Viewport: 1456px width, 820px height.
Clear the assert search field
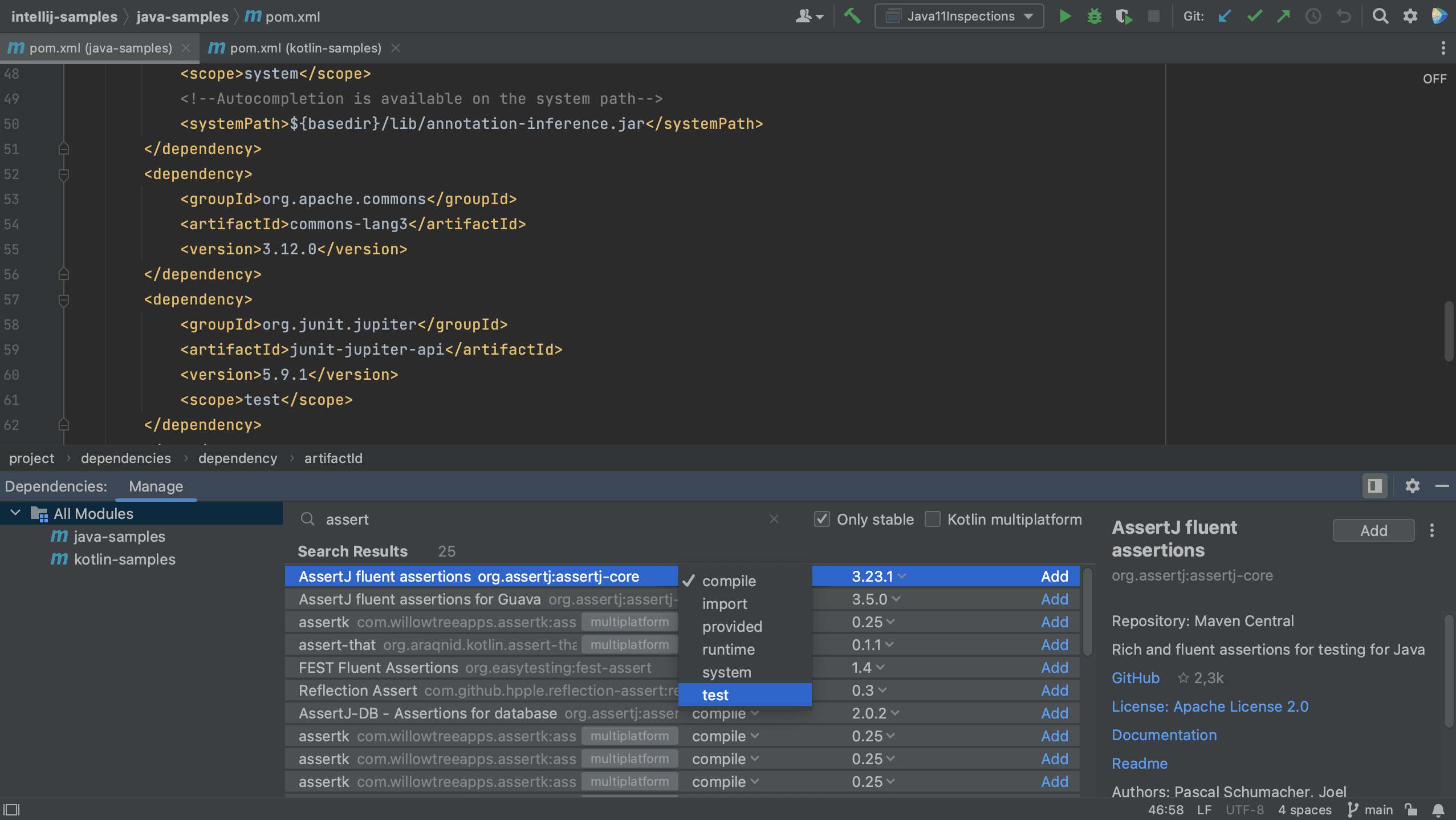pos(774,519)
